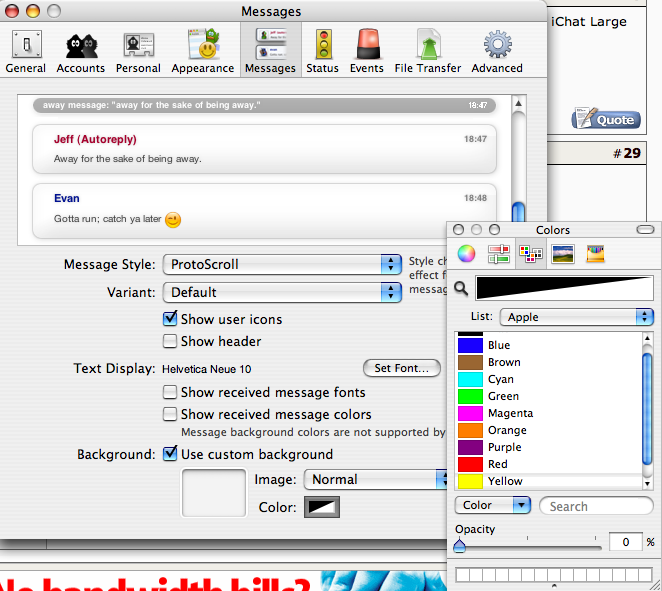Screen dimensions: 662x591
Task: Toggle Show user icons checkbox
Action: (x=170, y=319)
